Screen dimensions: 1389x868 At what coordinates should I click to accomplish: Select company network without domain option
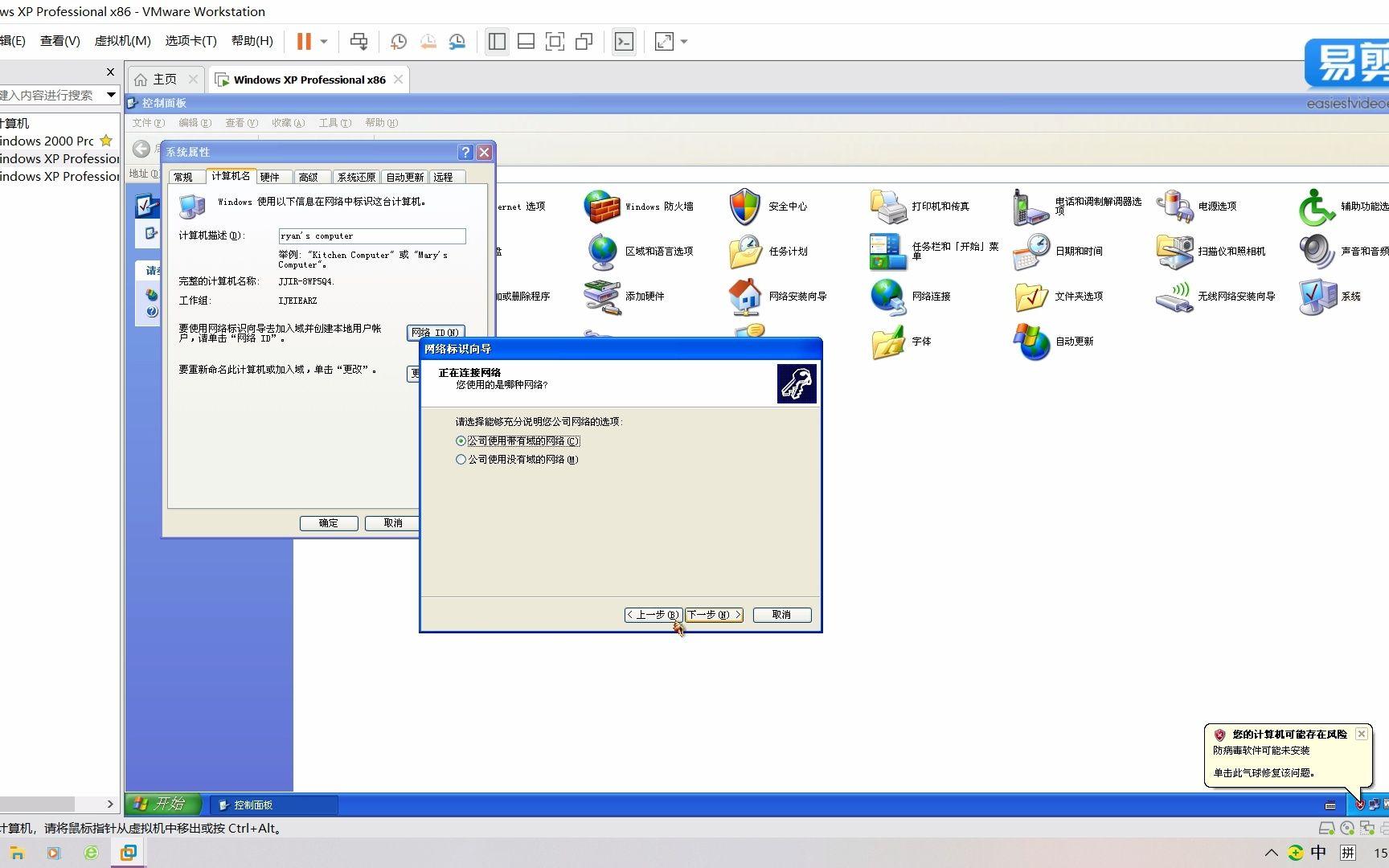pos(517,460)
